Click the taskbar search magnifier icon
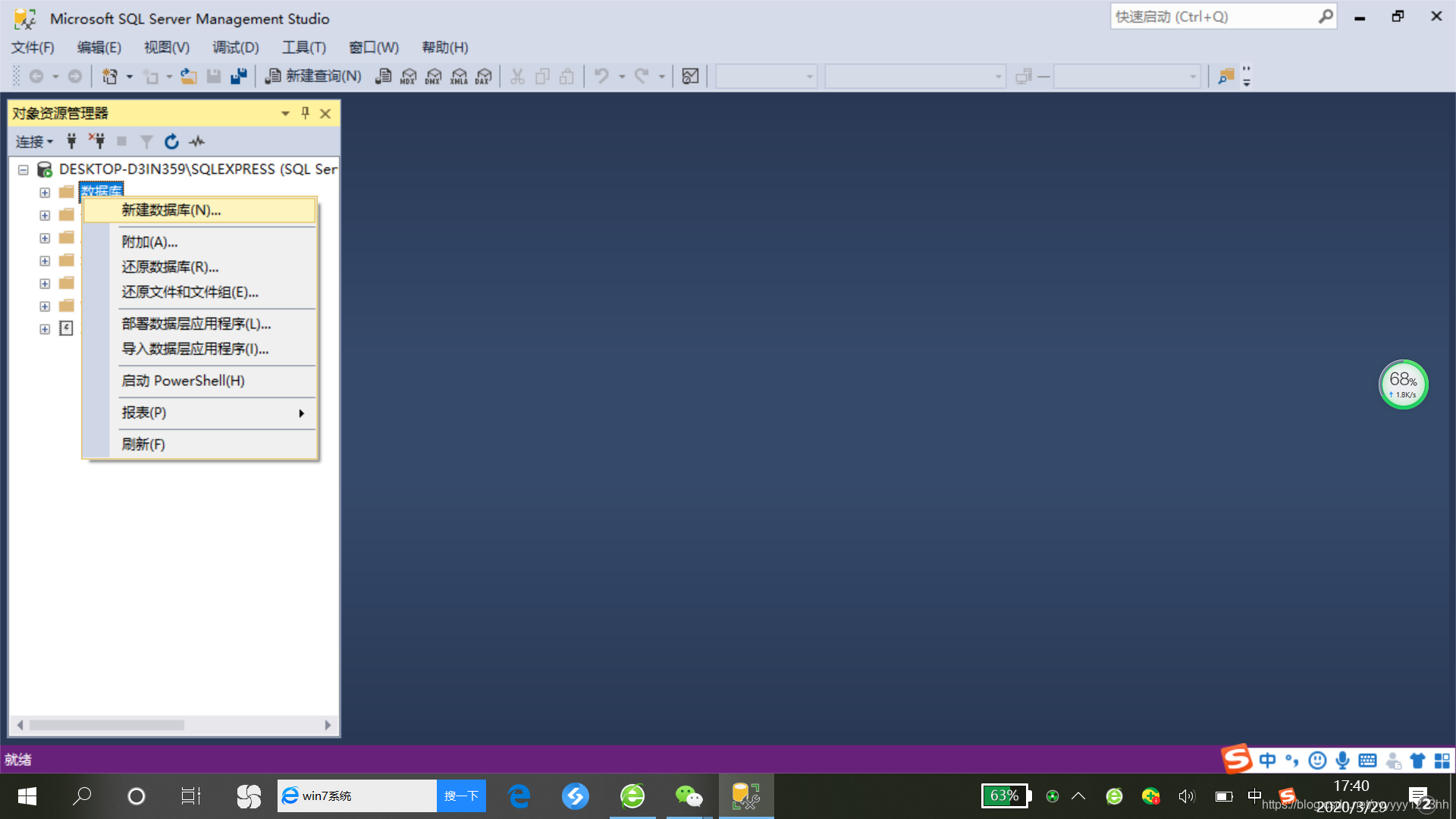 pos(82,796)
